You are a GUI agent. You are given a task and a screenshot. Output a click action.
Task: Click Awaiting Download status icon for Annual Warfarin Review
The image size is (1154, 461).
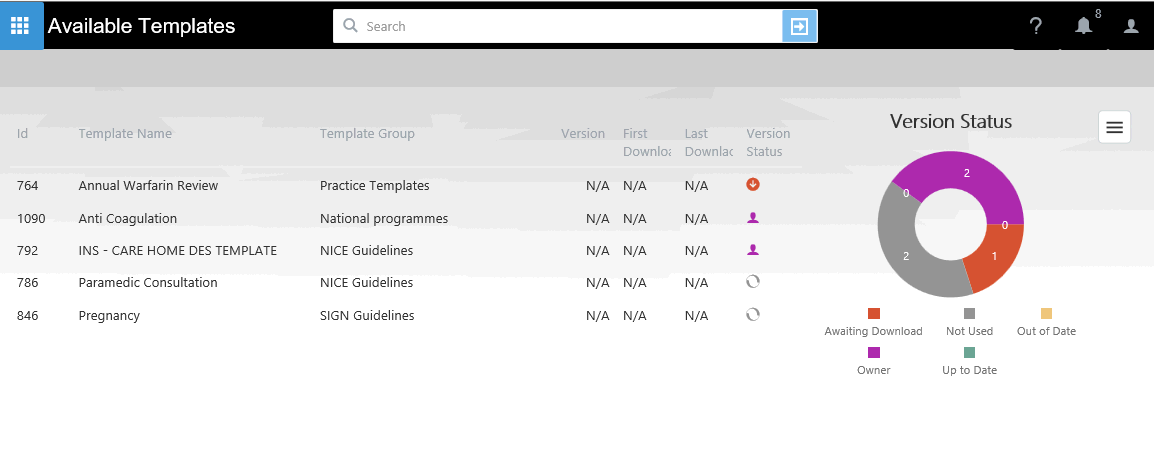pos(753,185)
